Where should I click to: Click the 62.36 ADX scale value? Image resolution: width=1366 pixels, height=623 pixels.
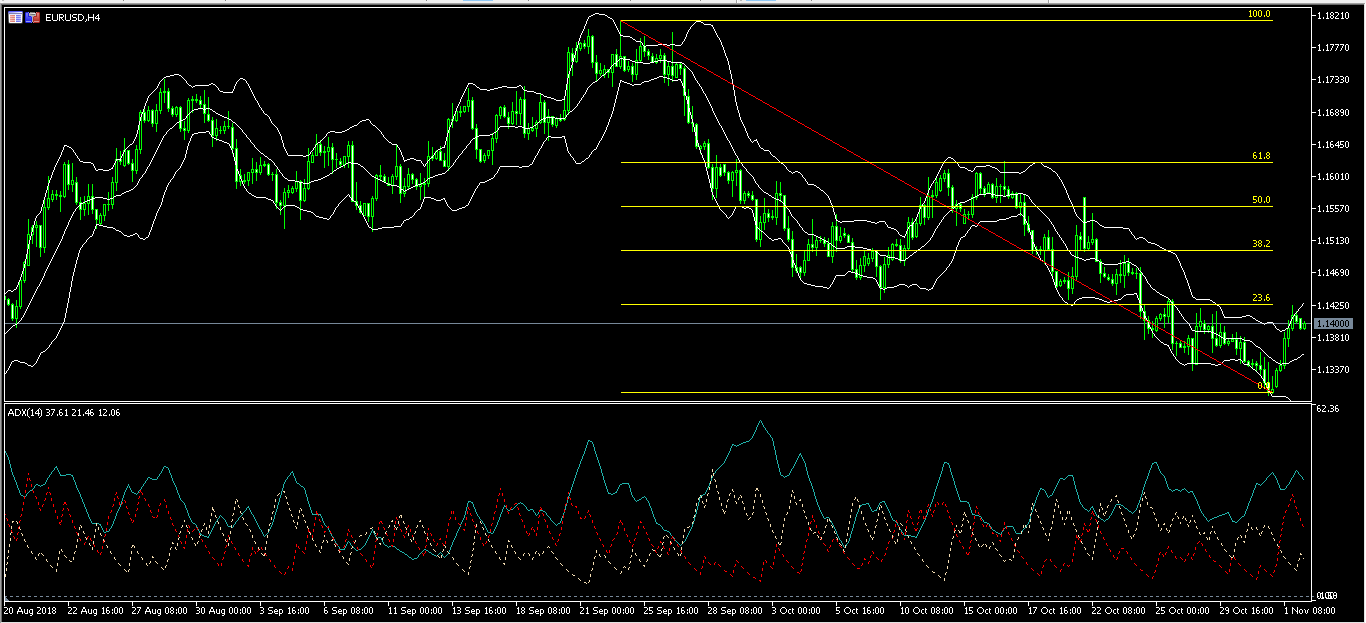(1328, 408)
